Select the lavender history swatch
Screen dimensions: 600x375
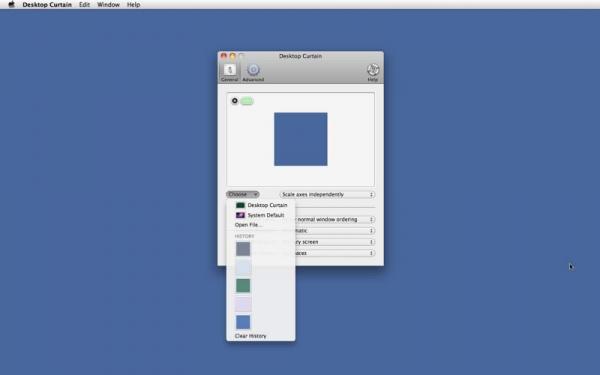(x=243, y=304)
